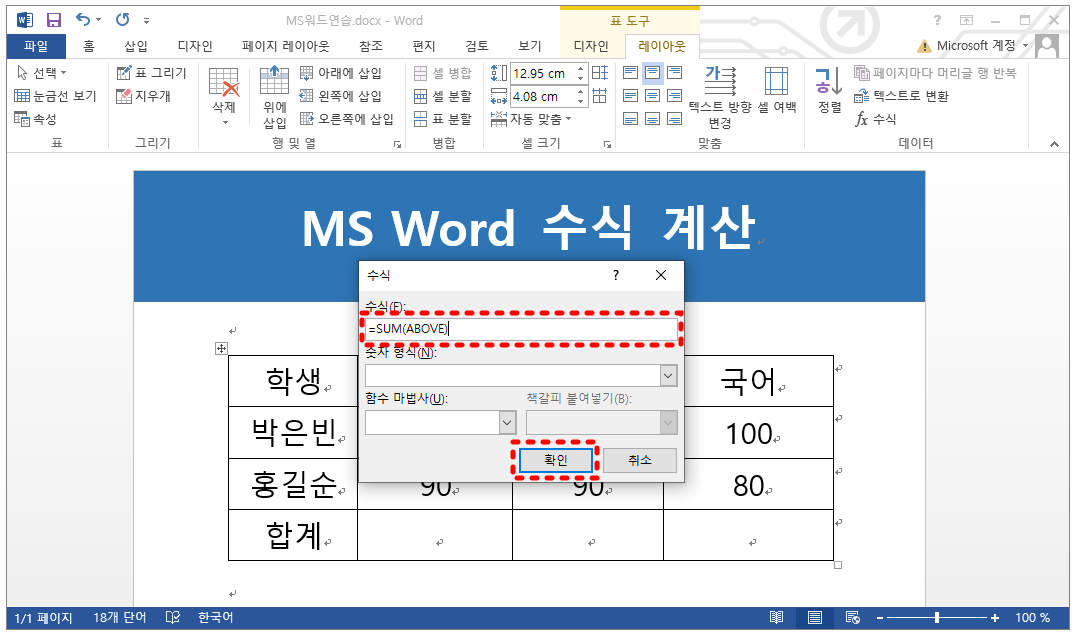Align cell text top left
The image size is (1075, 633).
coord(631,73)
